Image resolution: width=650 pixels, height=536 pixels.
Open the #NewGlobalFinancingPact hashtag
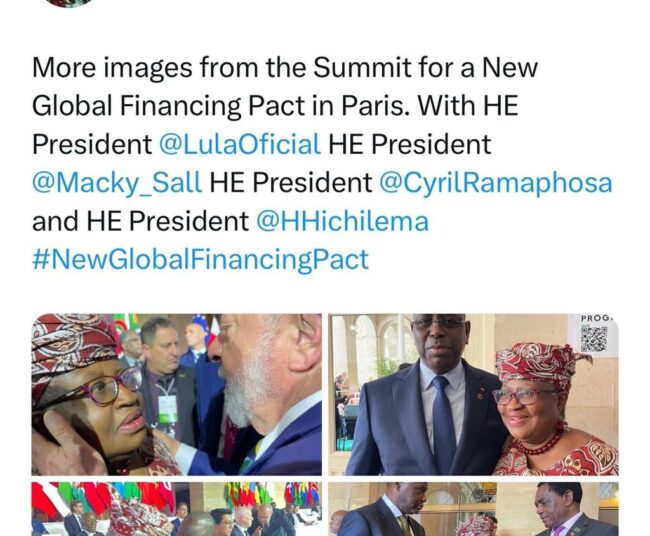[200, 260]
